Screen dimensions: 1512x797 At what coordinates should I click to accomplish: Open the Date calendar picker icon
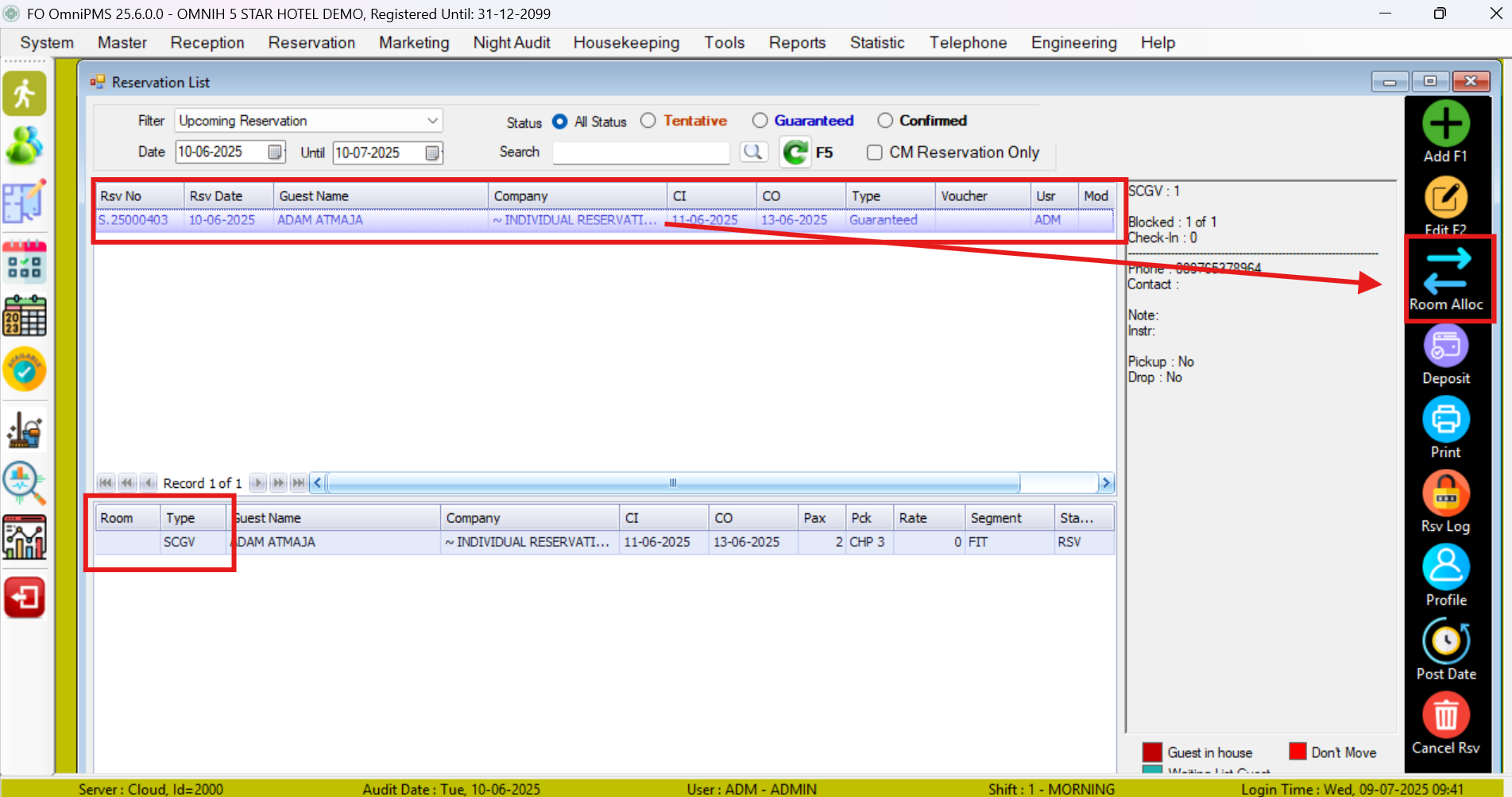[x=275, y=152]
